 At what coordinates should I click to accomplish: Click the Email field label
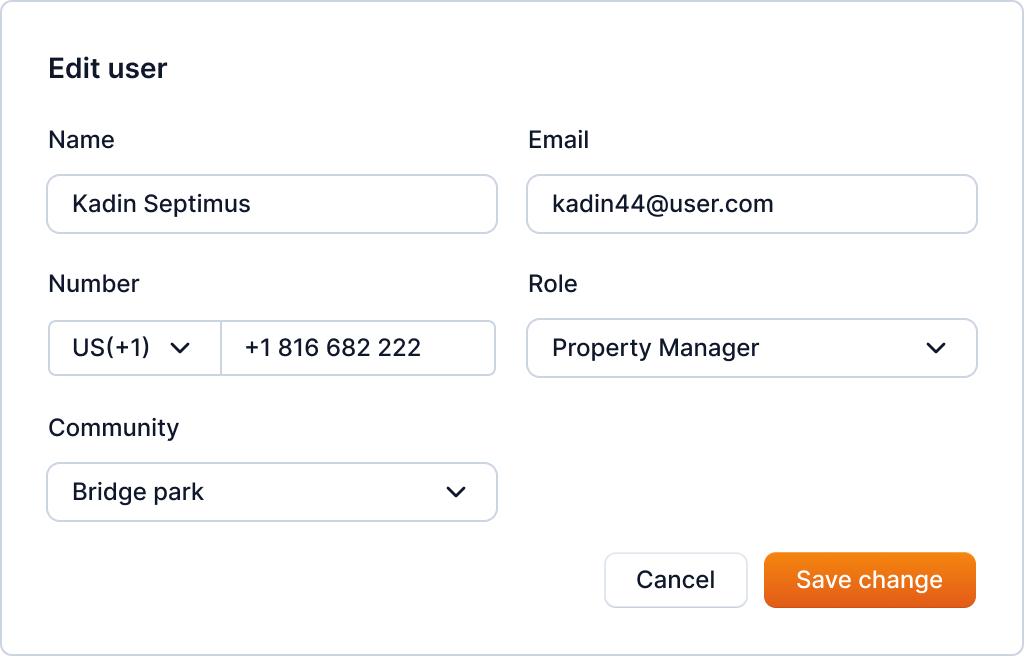558,140
